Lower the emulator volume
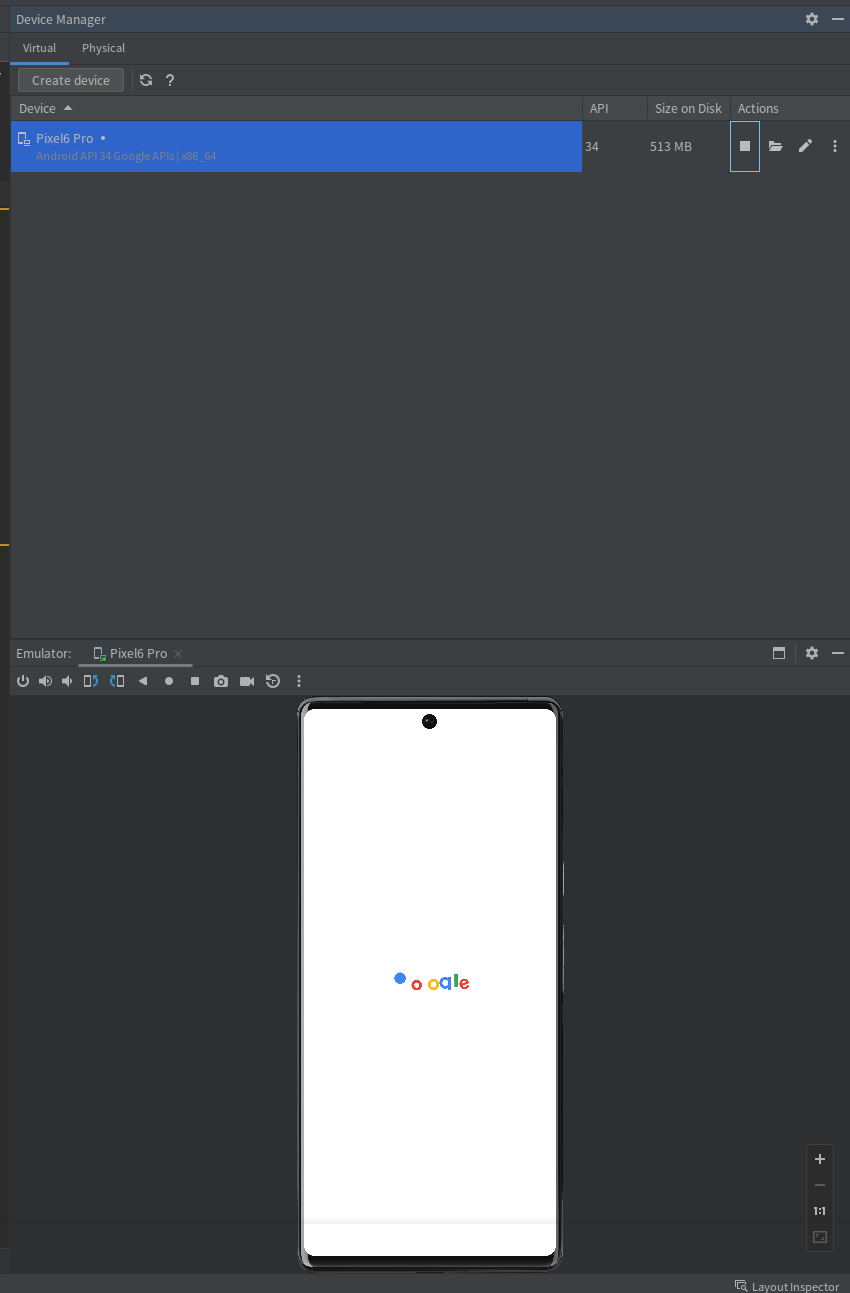The height and width of the screenshot is (1293, 850). tap(67, 681)
